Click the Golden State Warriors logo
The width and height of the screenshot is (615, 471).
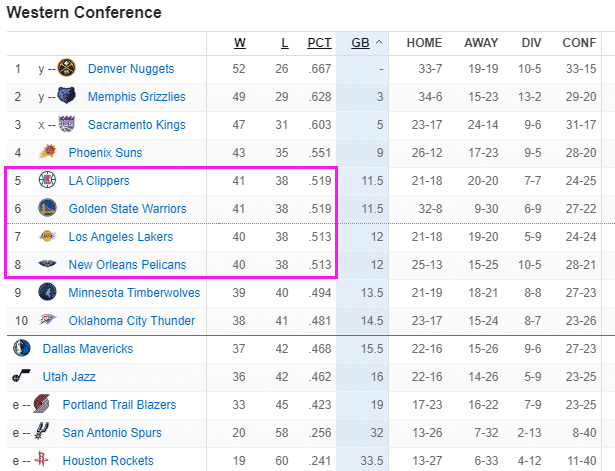click(x=47, y=209)
